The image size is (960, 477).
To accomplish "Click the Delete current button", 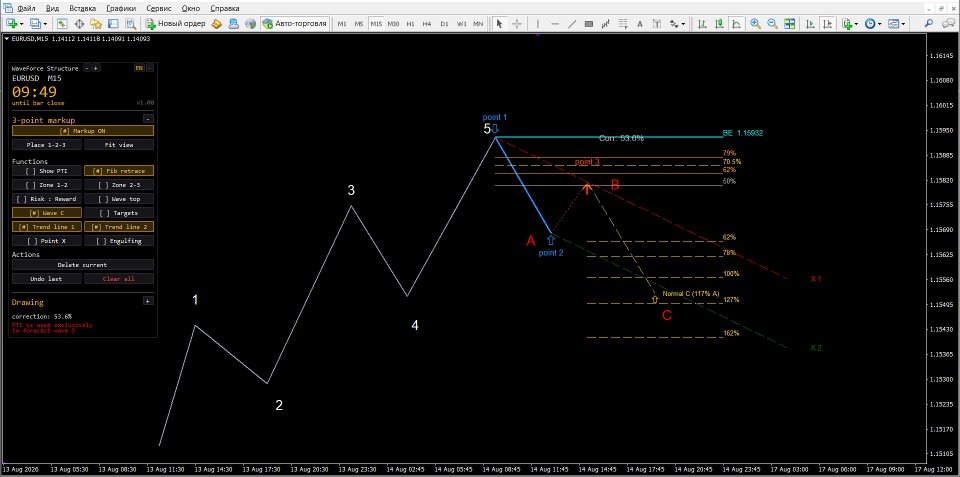I will 83,265.
